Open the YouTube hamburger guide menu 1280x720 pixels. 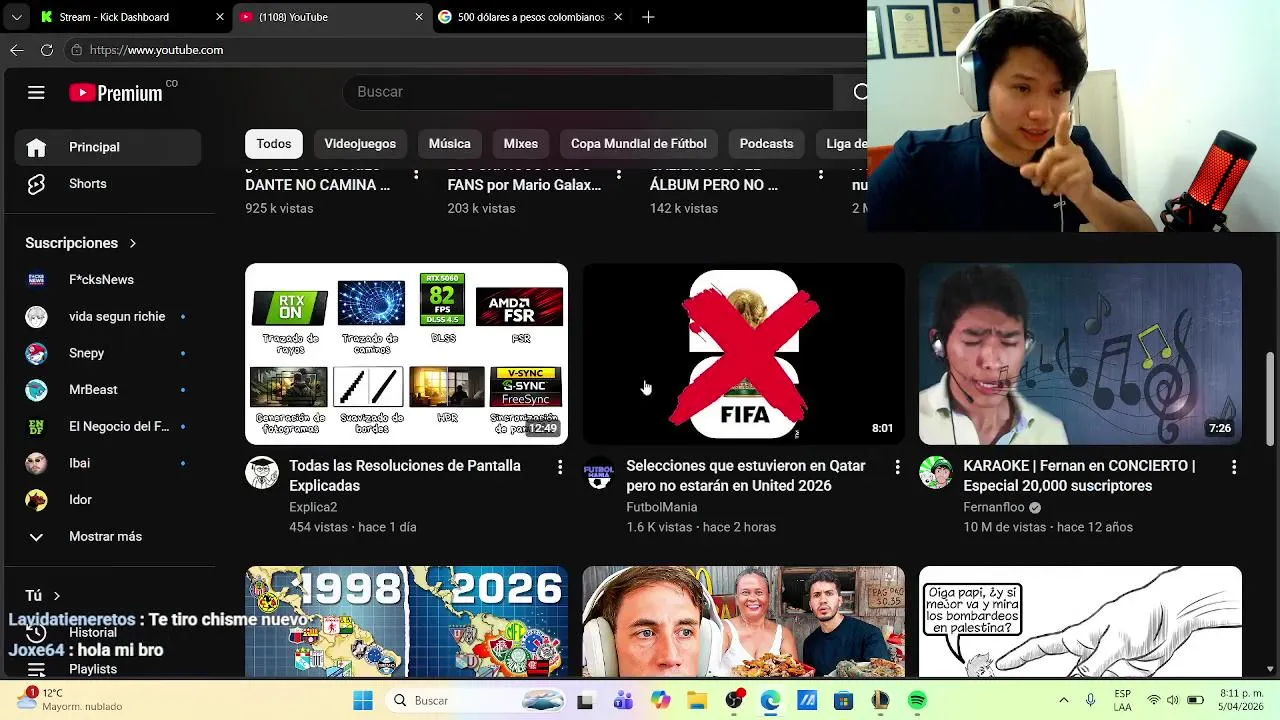pos(36,93)
